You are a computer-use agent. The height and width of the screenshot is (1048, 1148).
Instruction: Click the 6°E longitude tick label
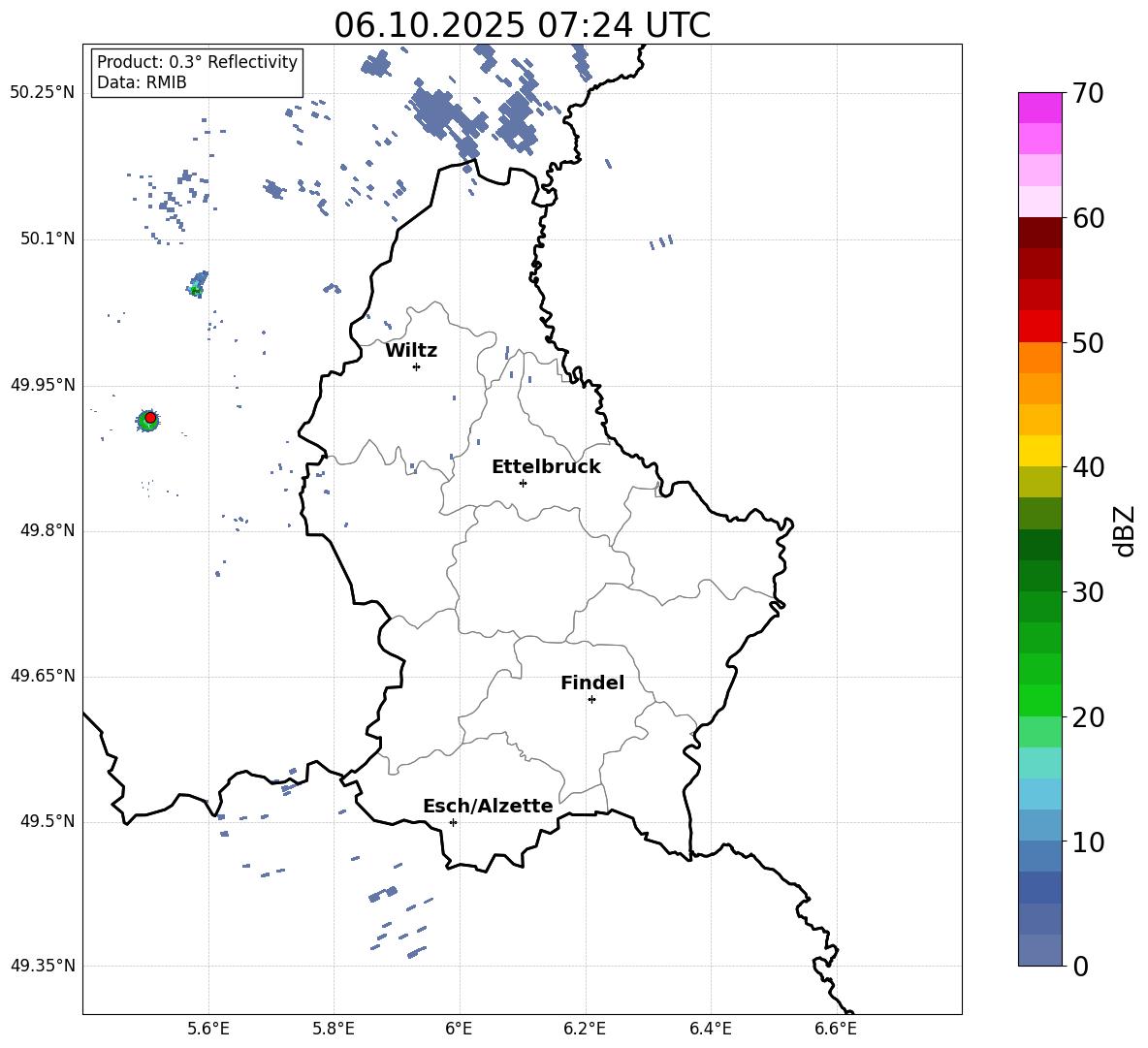pos(459,1029)
